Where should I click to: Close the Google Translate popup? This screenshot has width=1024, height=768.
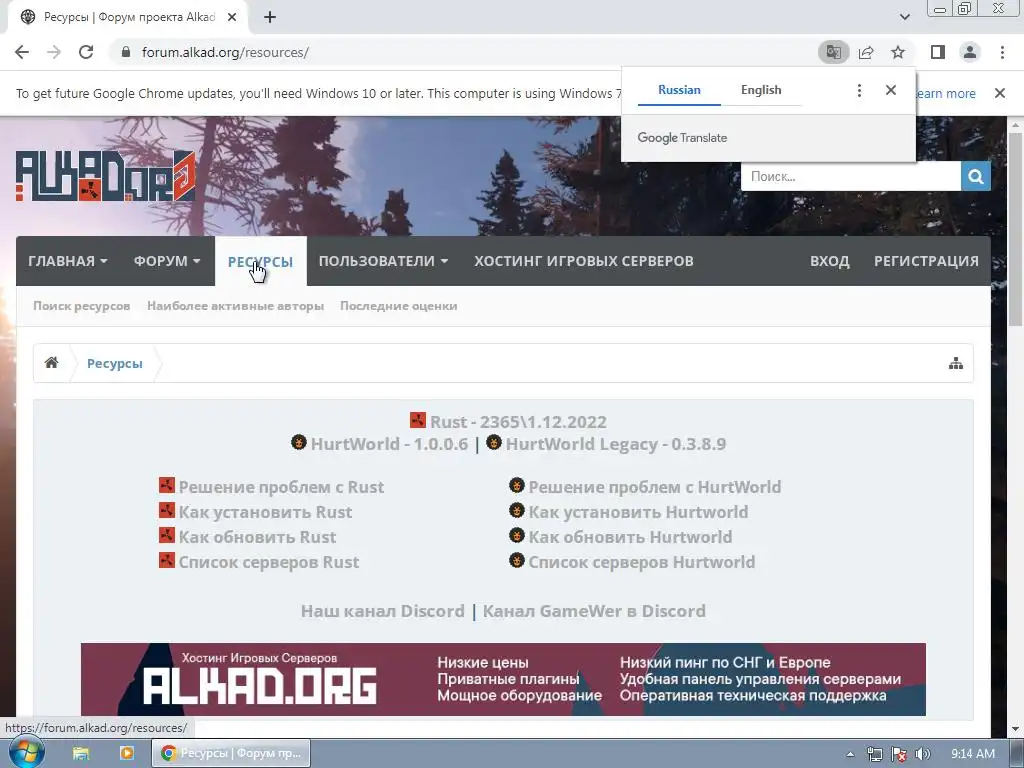coord(891,90)
